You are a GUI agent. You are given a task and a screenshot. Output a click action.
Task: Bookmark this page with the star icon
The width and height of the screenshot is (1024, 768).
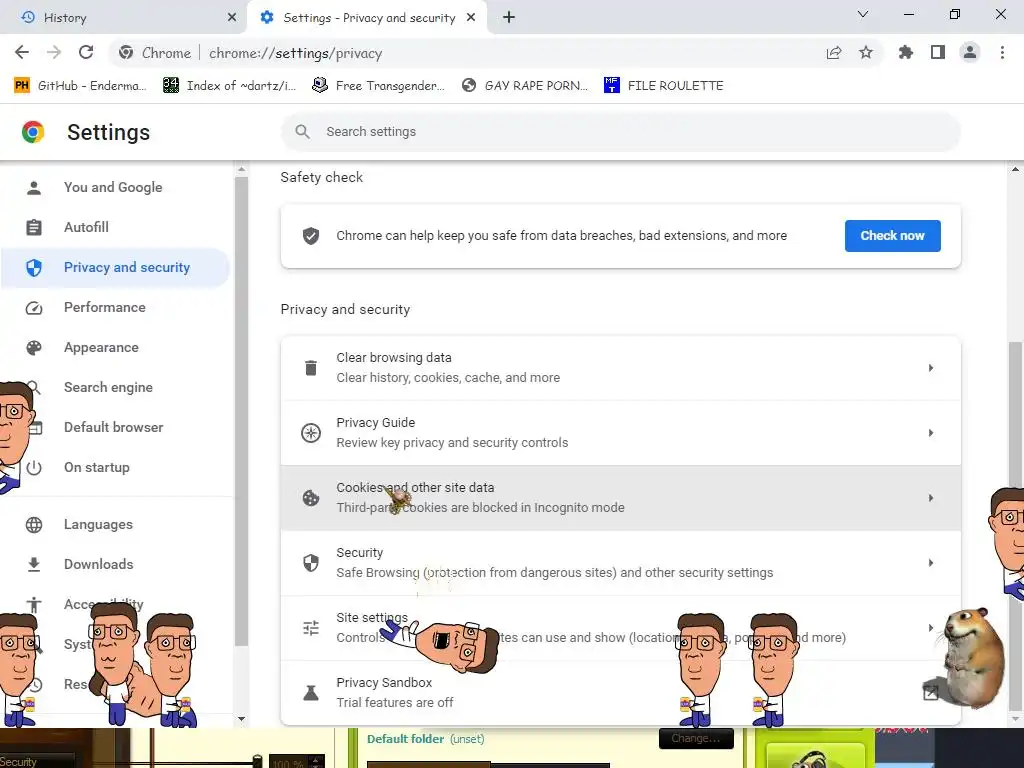pyautogui.click(x=866, y=53)
